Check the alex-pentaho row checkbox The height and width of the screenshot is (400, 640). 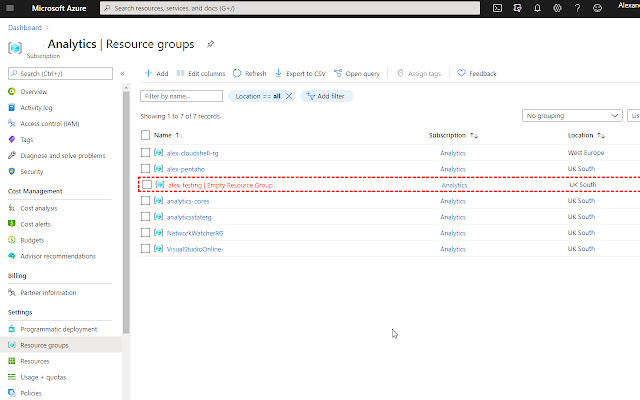[x=145, y=169]
